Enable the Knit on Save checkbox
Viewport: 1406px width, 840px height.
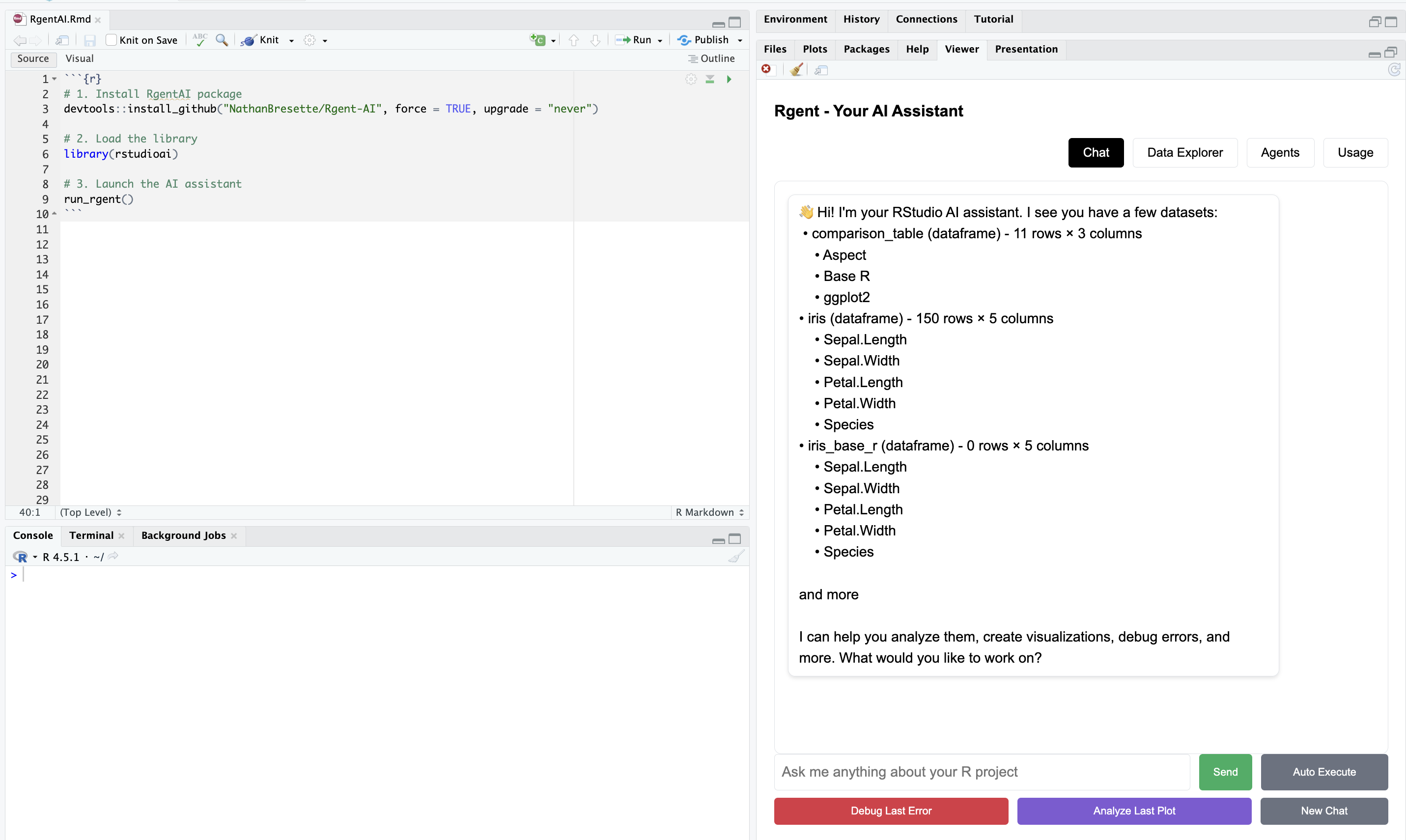(111, 40)
